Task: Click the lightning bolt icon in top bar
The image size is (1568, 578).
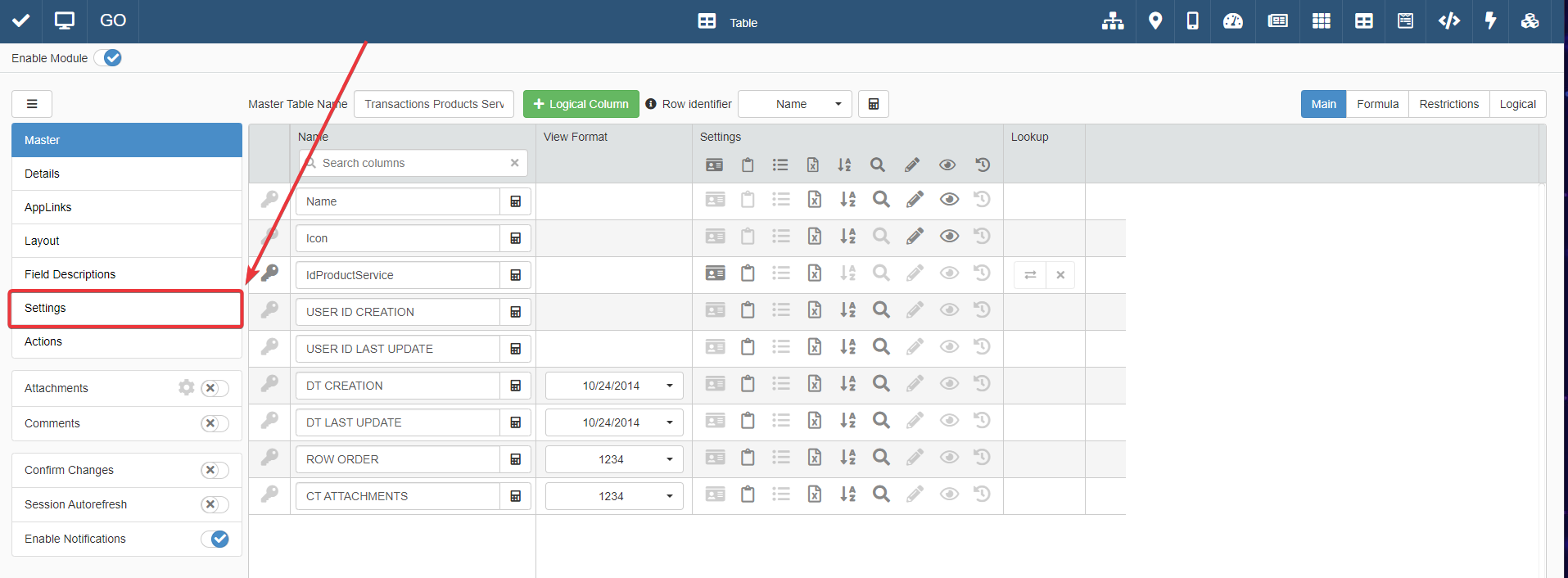Action: pyautogui.click(x=1490, y=21)
